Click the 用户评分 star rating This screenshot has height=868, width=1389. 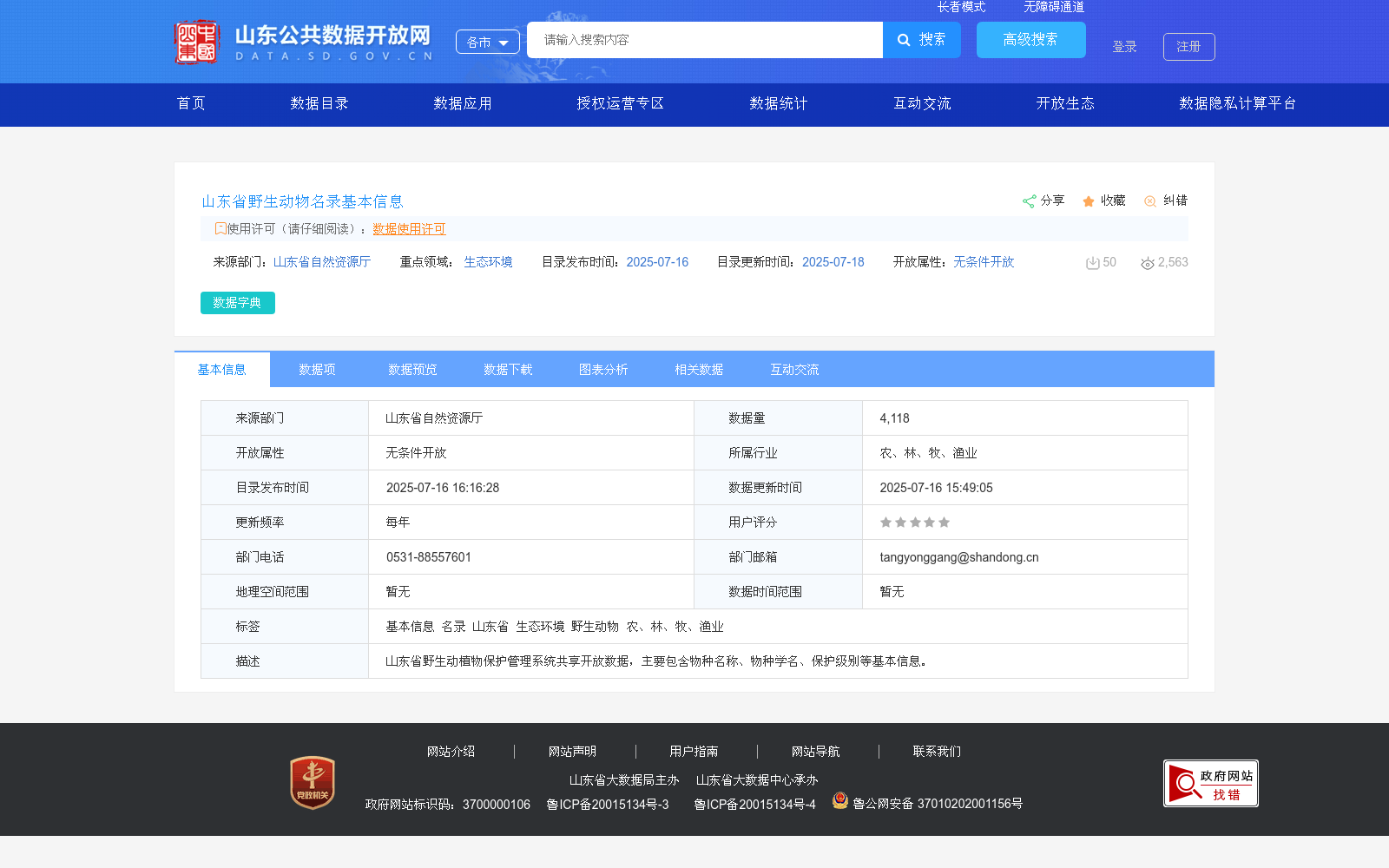(915, 523)
